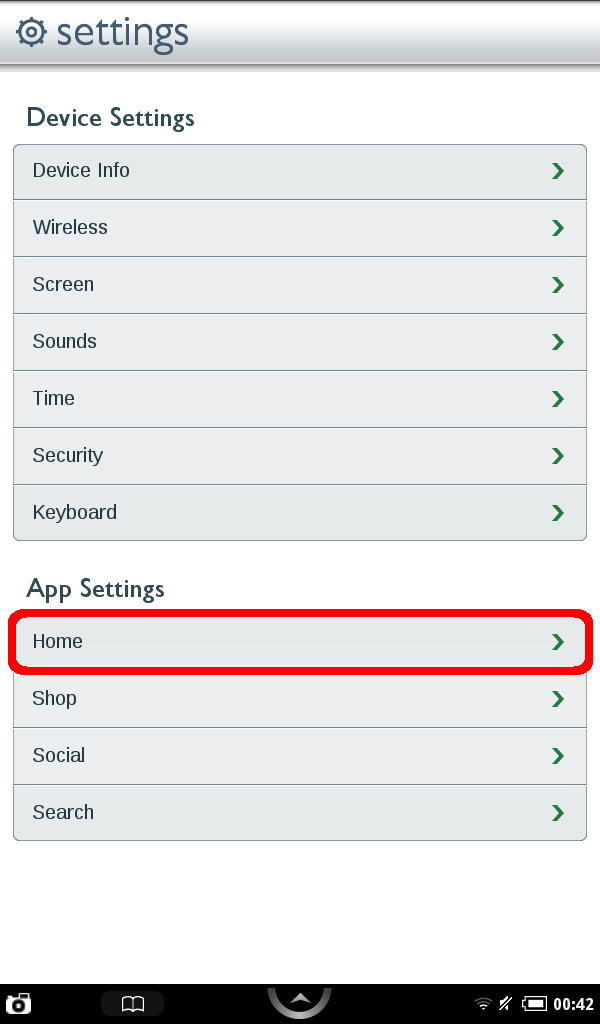Tap the Wi-Fi signal status icon
The image size is (600, 1024).
point(483,1003)
